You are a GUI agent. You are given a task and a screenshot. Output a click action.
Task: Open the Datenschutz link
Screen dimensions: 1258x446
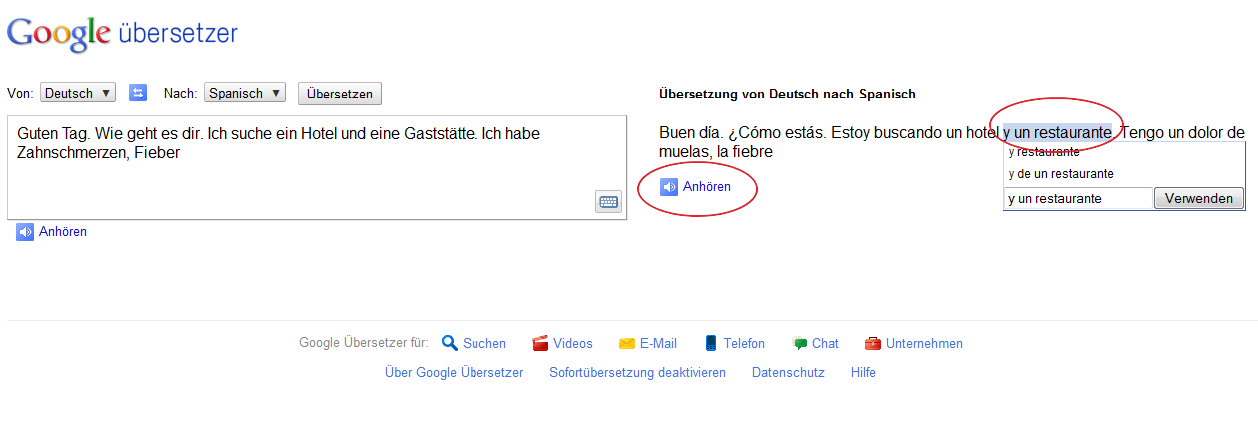(x=788, y=372)
